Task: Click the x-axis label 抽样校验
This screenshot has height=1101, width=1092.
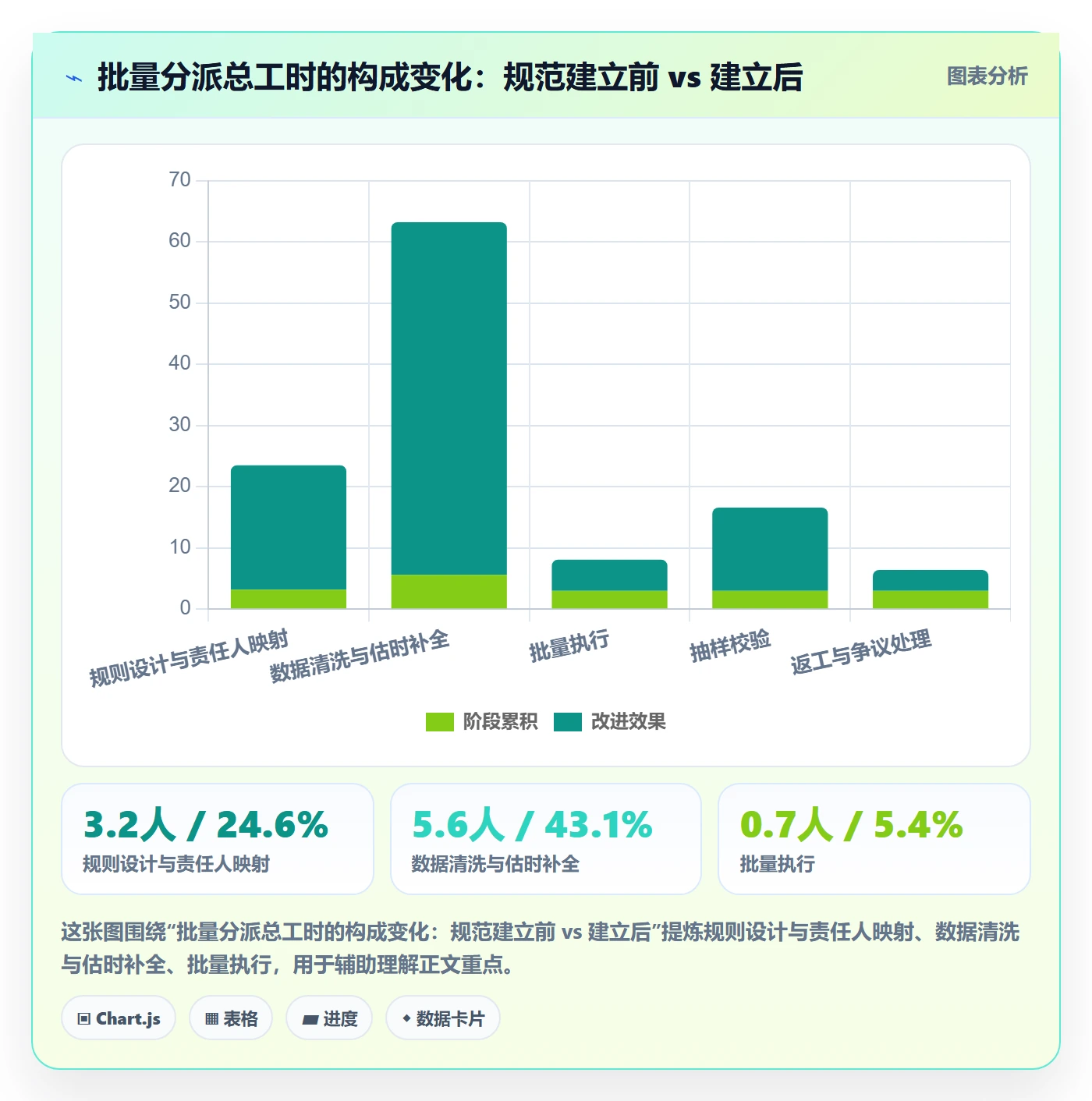Action: pos(730,646)
